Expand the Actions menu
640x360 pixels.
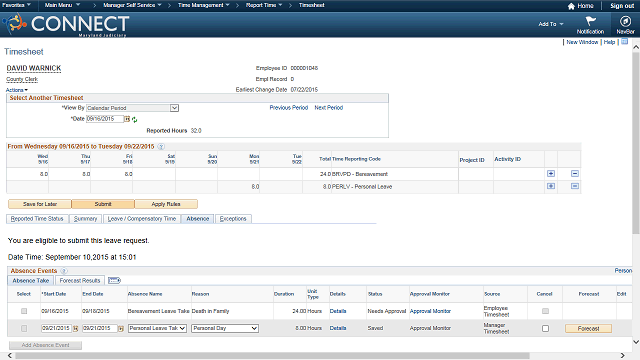pyautogui.click(x=17, y=90)
